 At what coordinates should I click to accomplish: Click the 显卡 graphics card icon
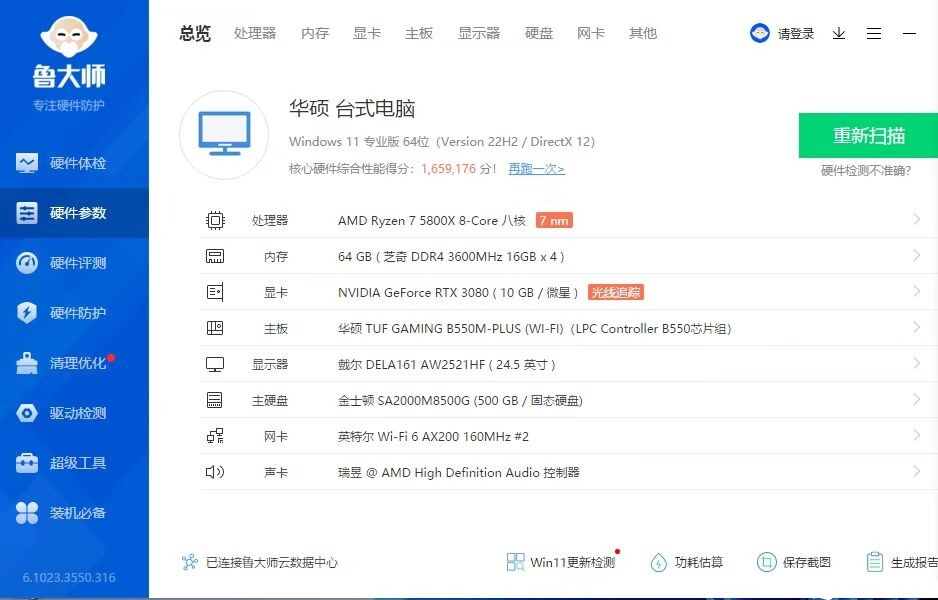(x=215, y=292)
